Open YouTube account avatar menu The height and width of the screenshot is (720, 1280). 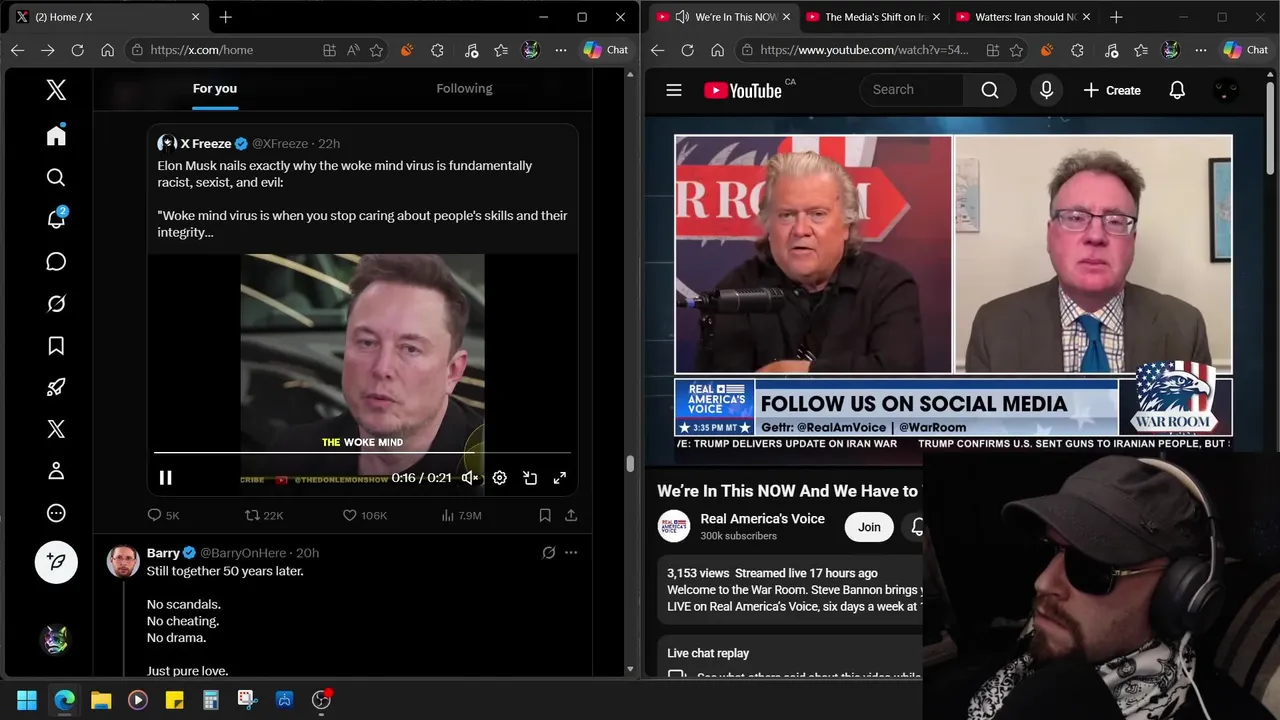point(1225,90)
